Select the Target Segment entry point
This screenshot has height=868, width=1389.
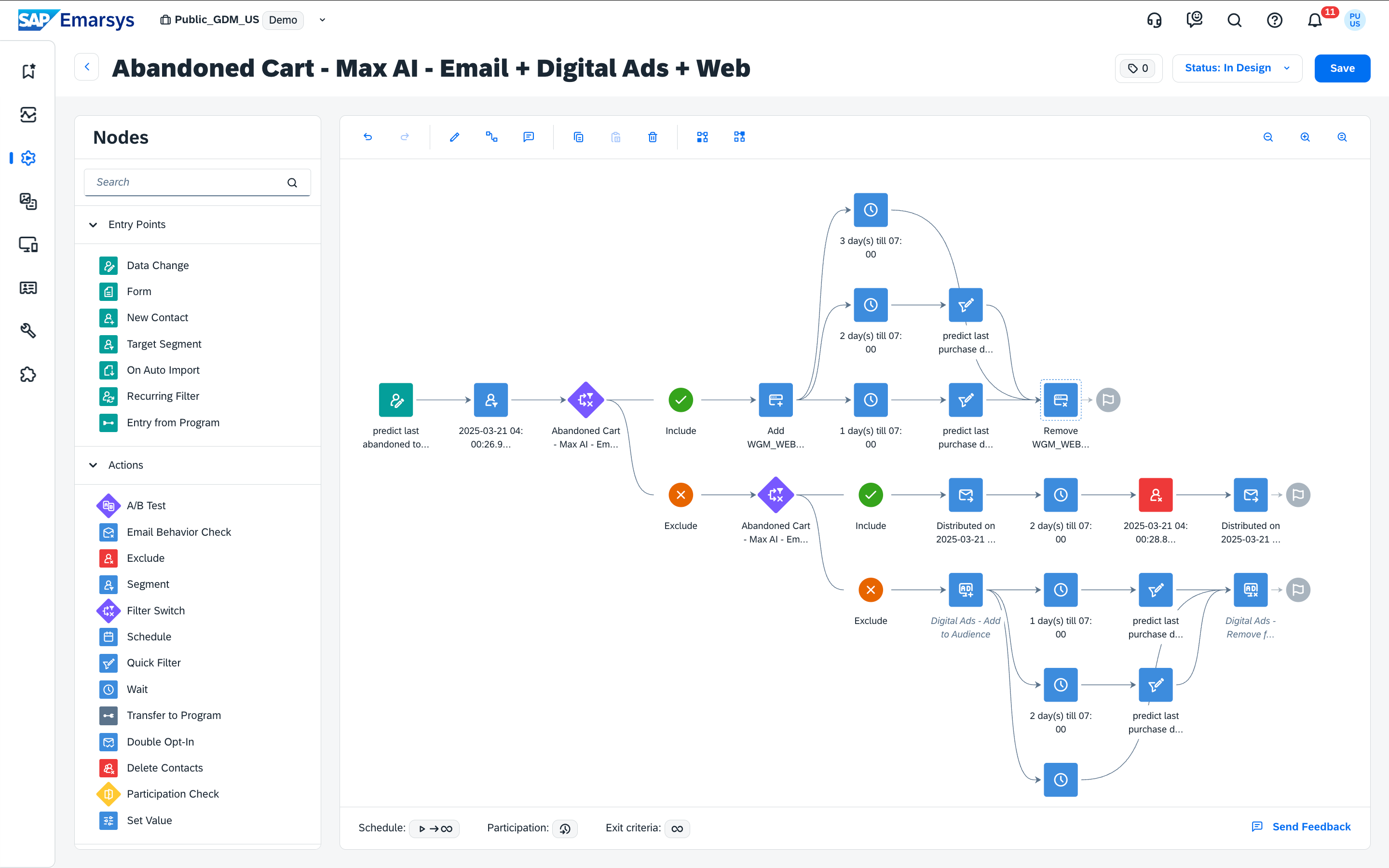click(x=163, y=344)
